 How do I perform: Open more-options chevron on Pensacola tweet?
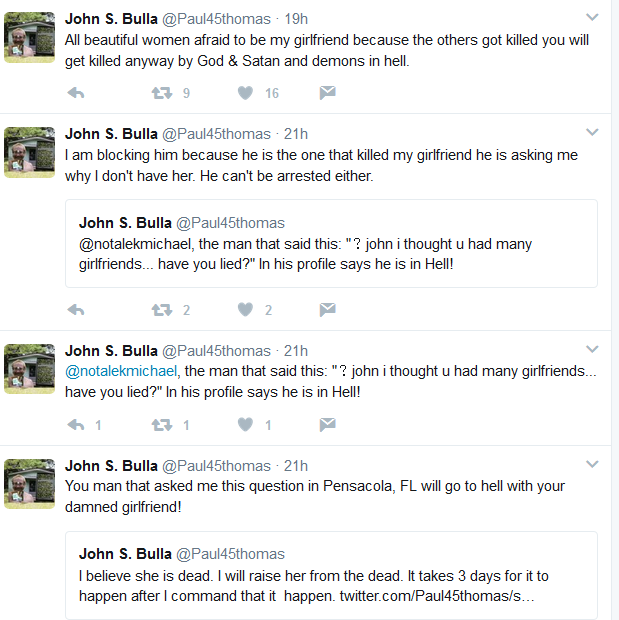[x=592, y=464]
